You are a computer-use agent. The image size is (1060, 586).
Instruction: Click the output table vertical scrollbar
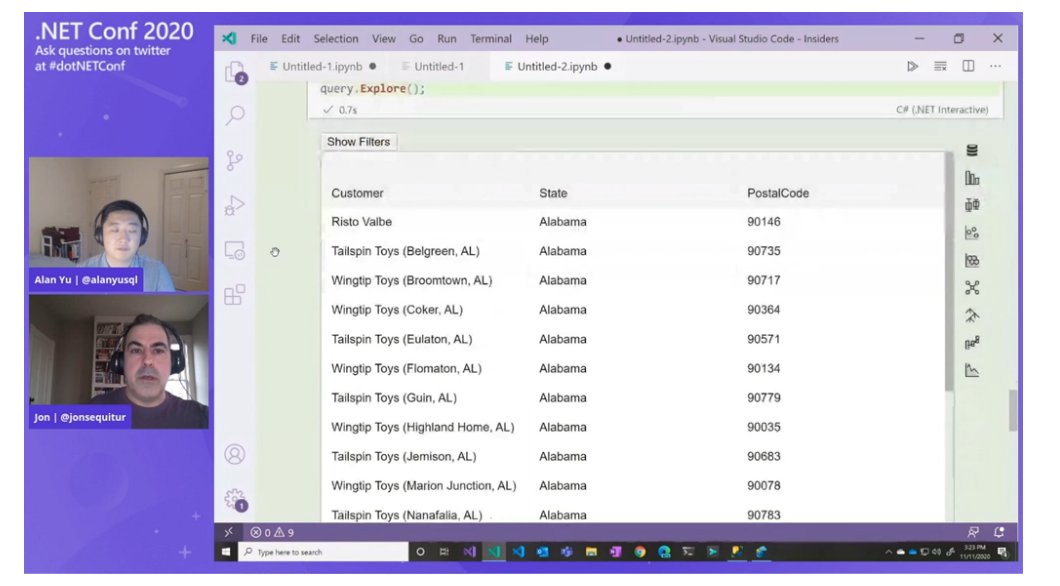948,272
